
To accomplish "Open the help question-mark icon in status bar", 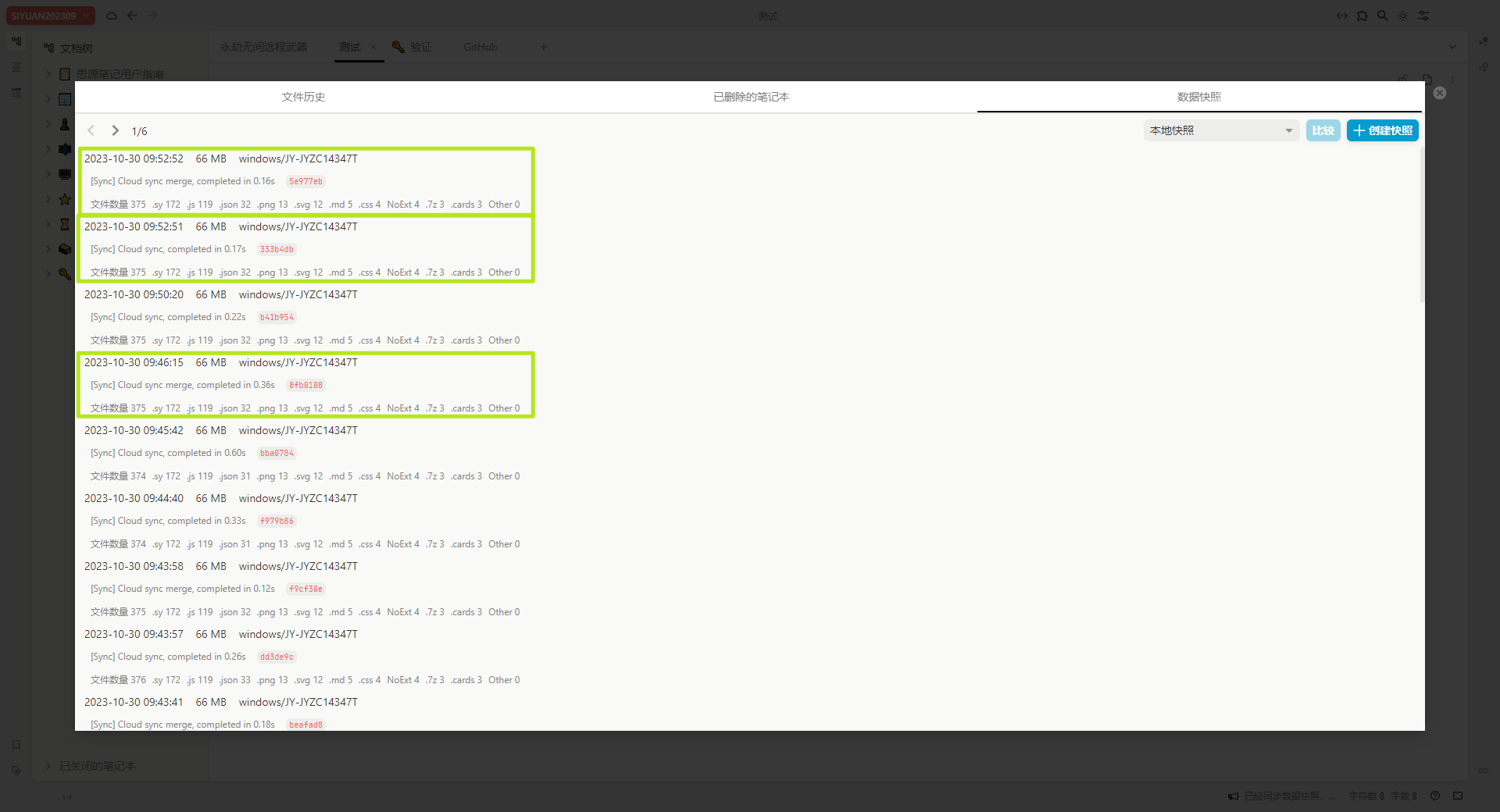I will (x=1435, y=796).
